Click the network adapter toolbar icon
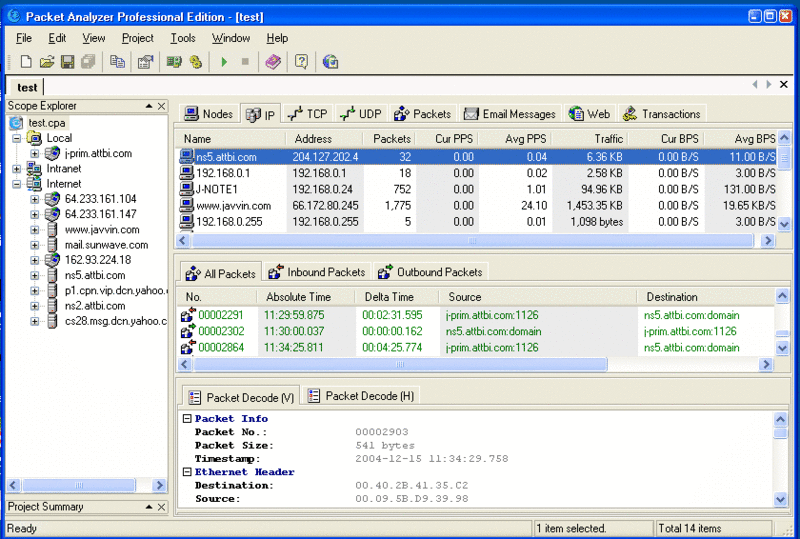800x539 pixels. (x=174, y=62)
